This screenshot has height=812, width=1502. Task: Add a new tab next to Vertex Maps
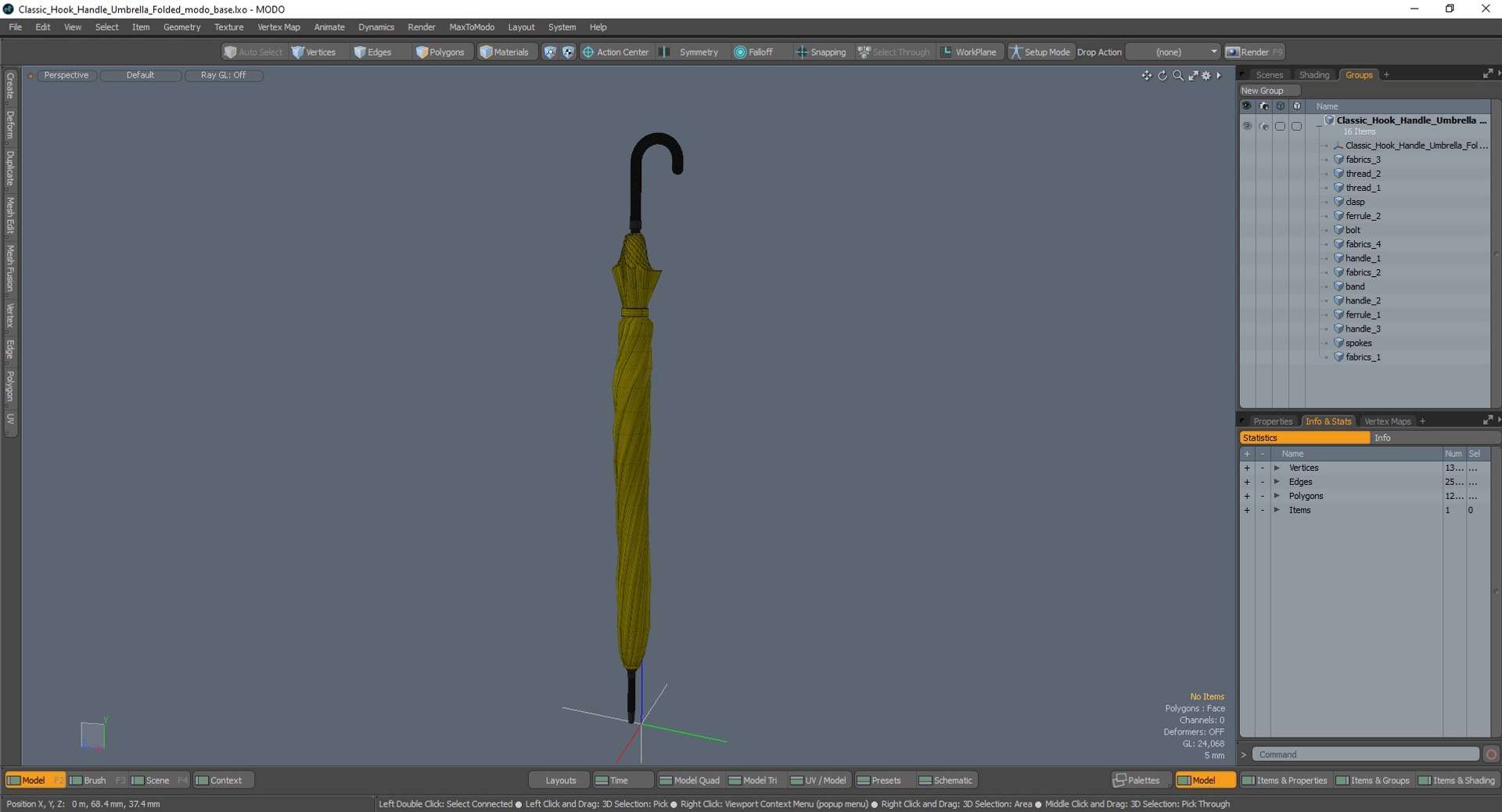pyautogui.click(x=1423, y=422)
